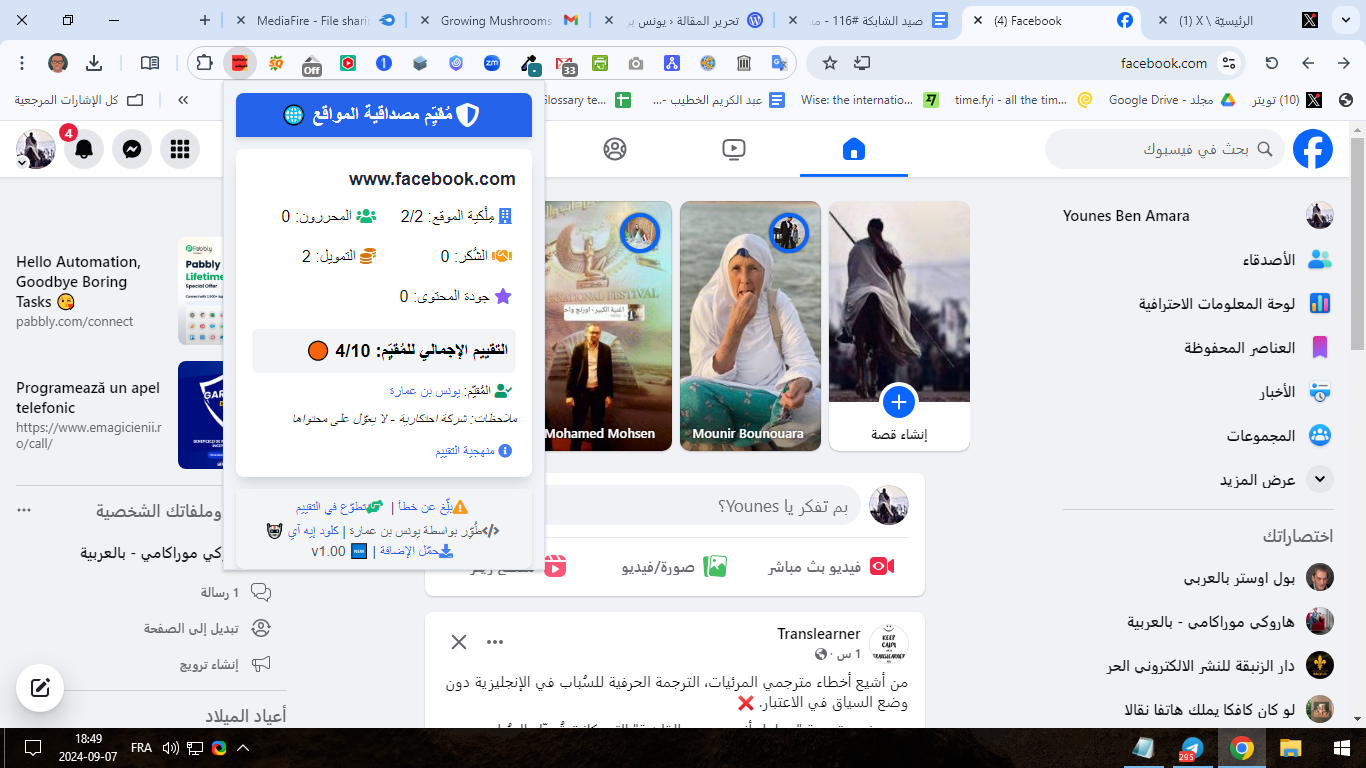This screenshot has height=768, width=1366.
Task: Open the Google Translate extension icon
Action: click(x=779, y=62)
